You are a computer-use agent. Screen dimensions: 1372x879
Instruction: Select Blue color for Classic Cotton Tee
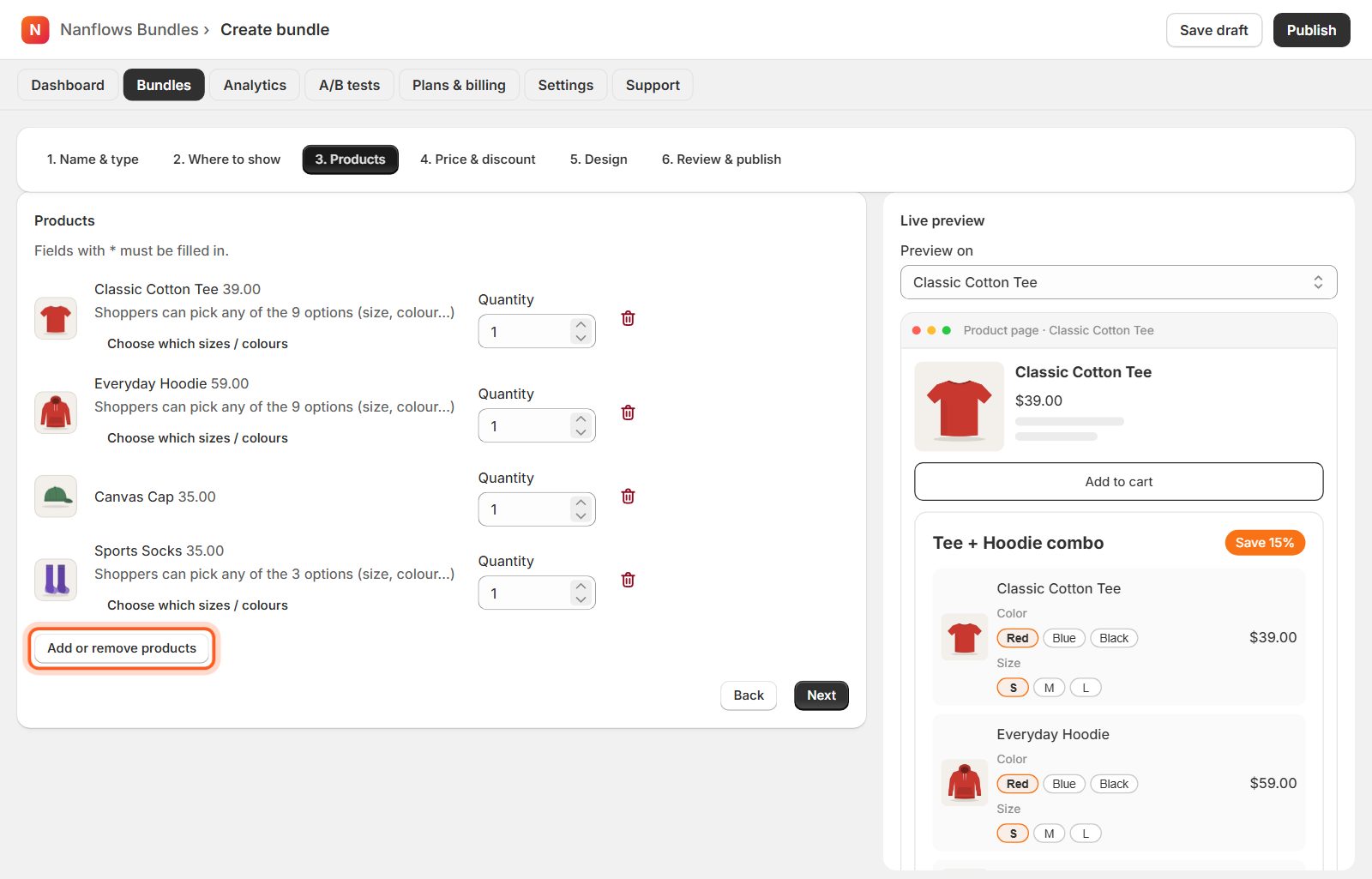point(1063,638)
